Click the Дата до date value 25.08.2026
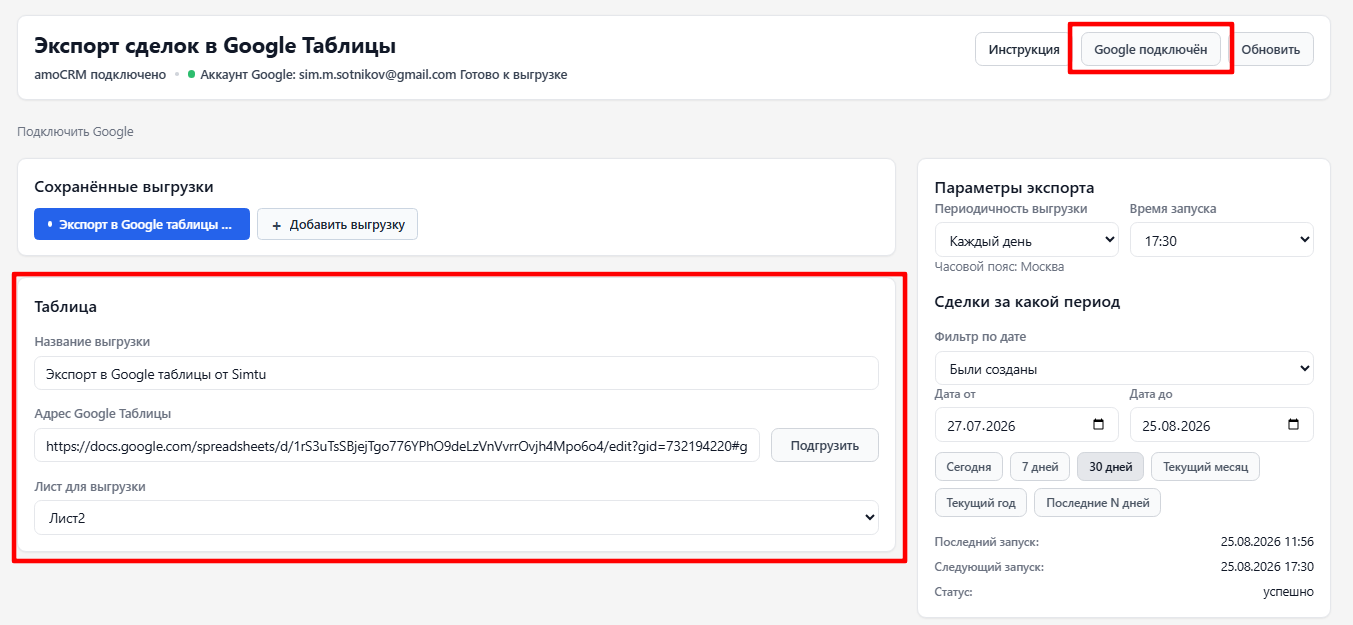 click(1174, 425)
